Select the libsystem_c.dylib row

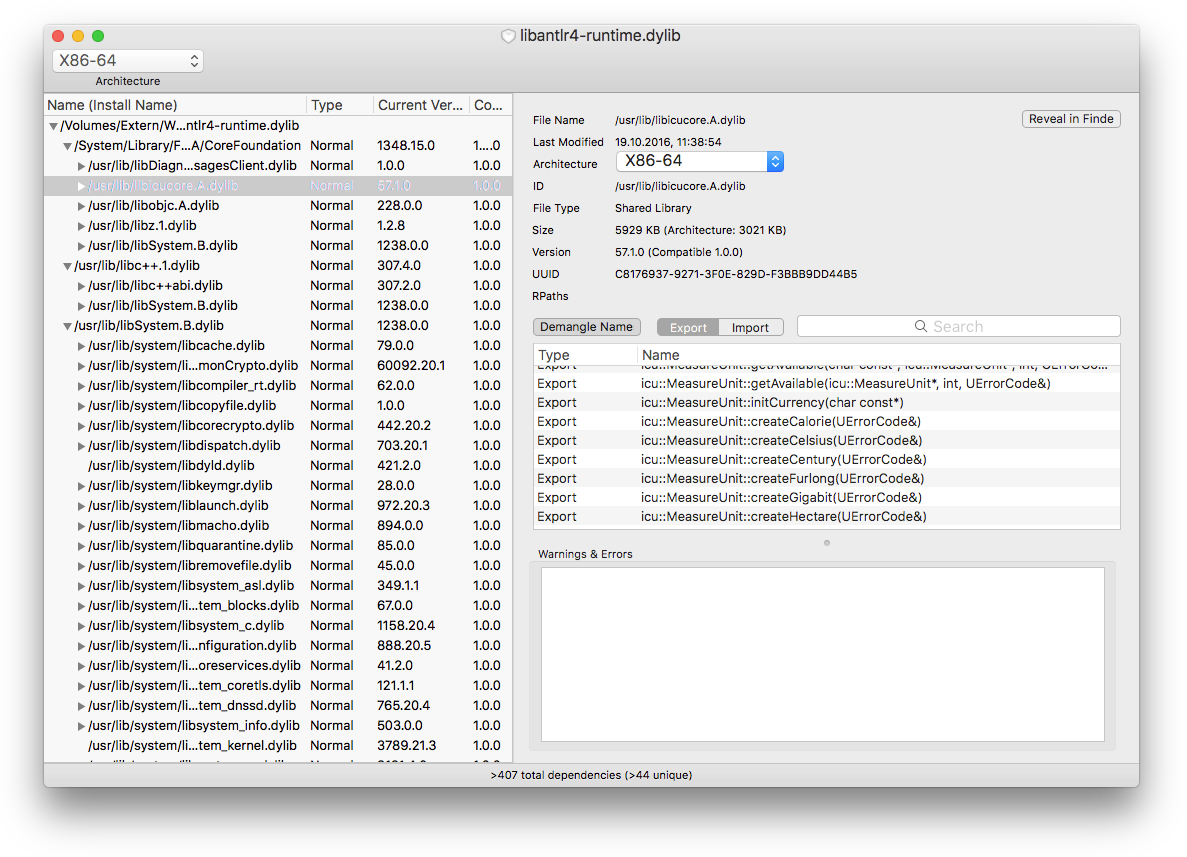(x=279, y=626)
